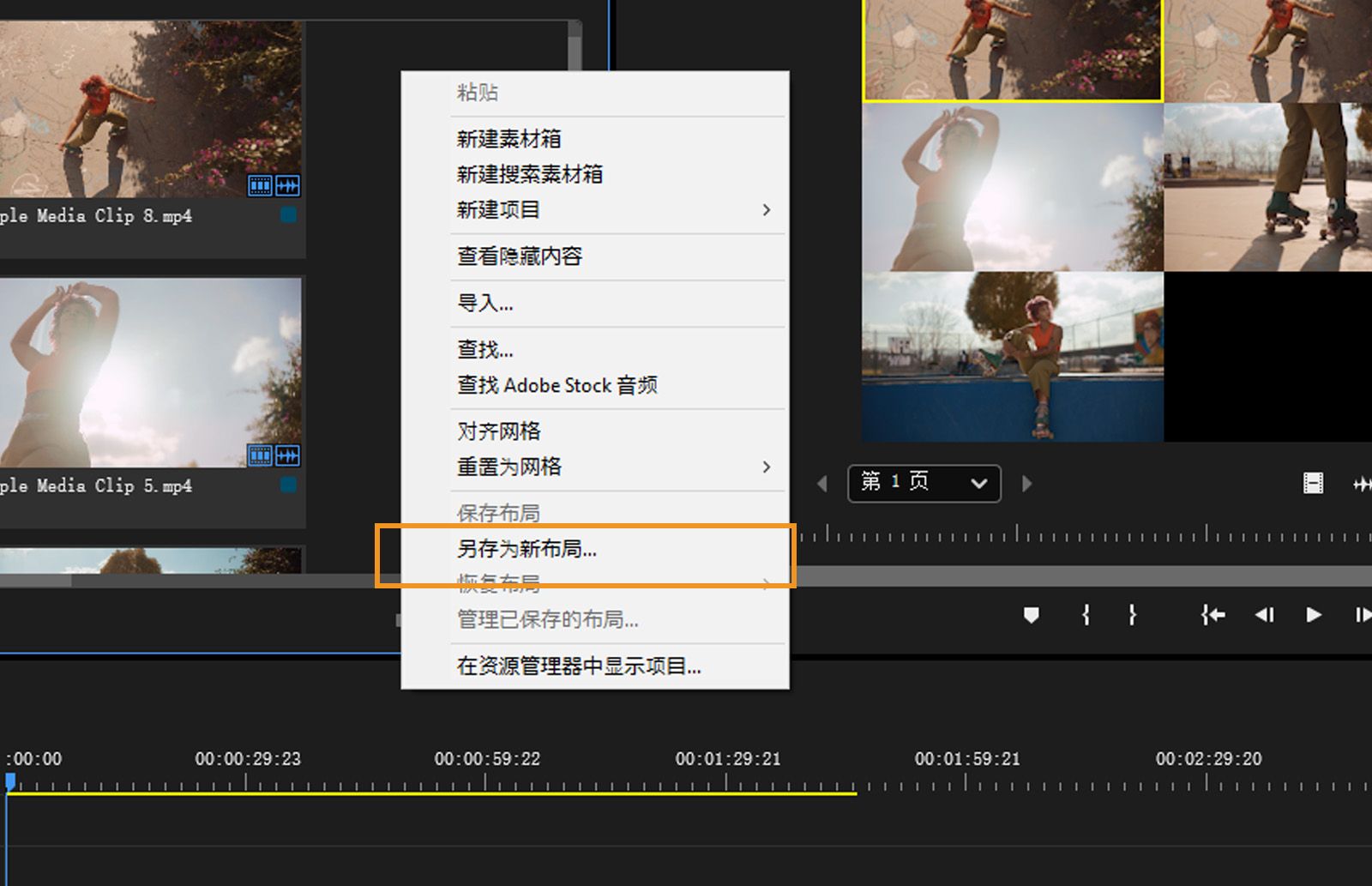Select the yellow-outlined skater camera angle
Viewport: 1372px width, 886px height.
1013,51
